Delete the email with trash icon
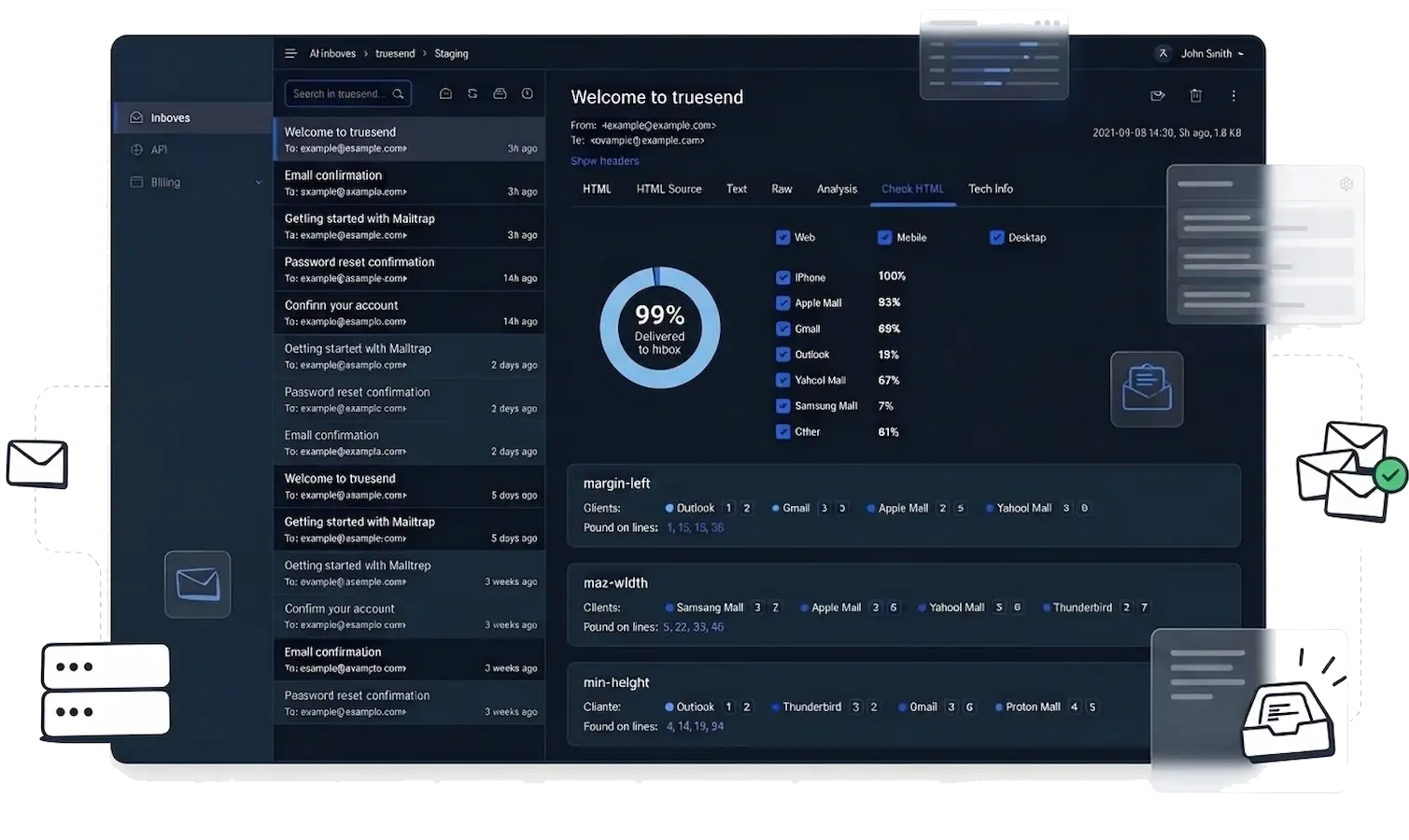Image resolution: width=1409 pixels, height=840 pixels. tap(1195, 95)
